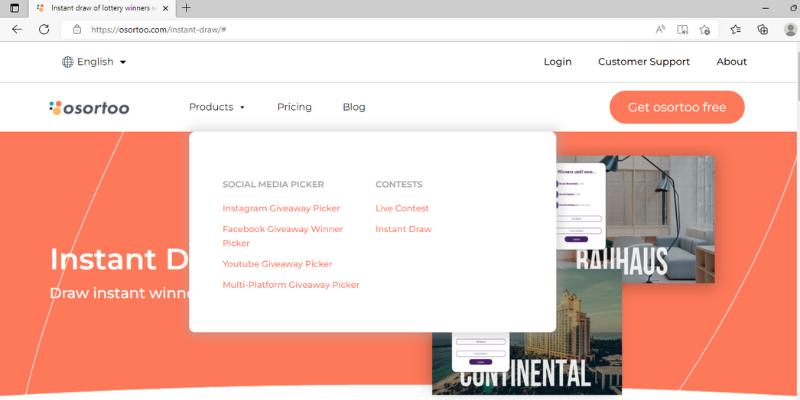The width and height of the screenshot is (800, 400).
Task: Open a new browser tab
Action: 186,8
